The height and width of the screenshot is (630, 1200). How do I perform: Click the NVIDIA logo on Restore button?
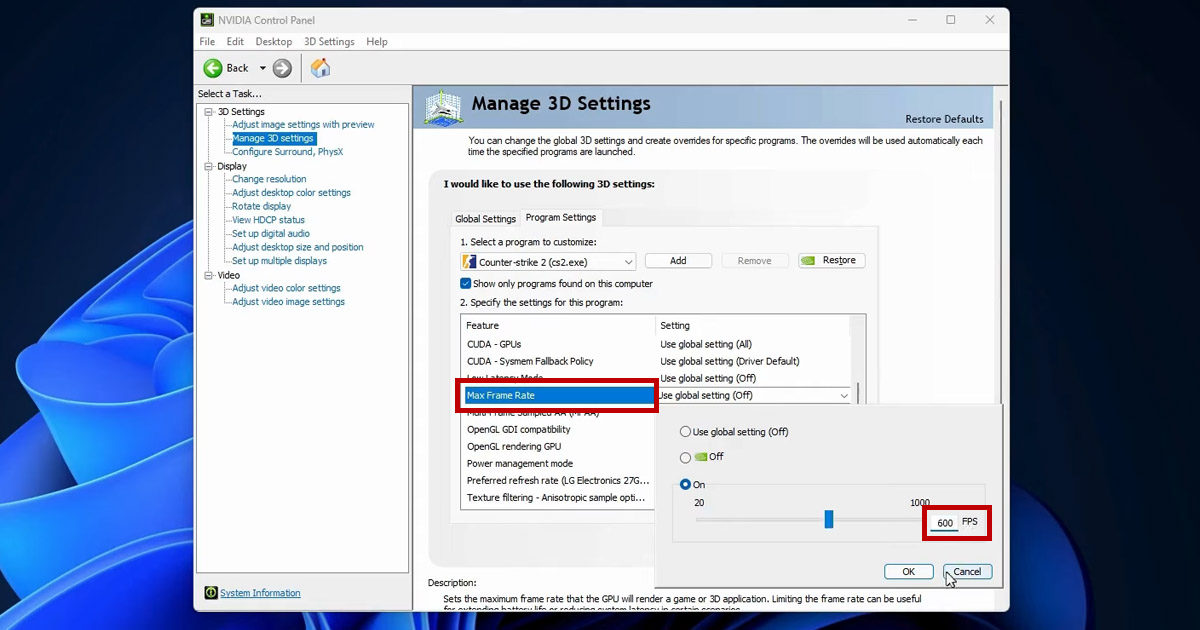pos(810,261)
